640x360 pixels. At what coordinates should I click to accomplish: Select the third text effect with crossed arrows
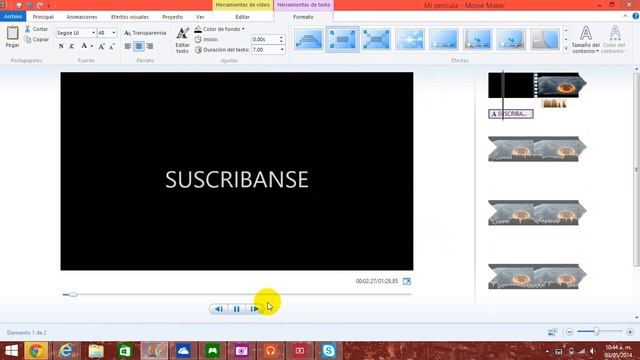pos(376,40)
